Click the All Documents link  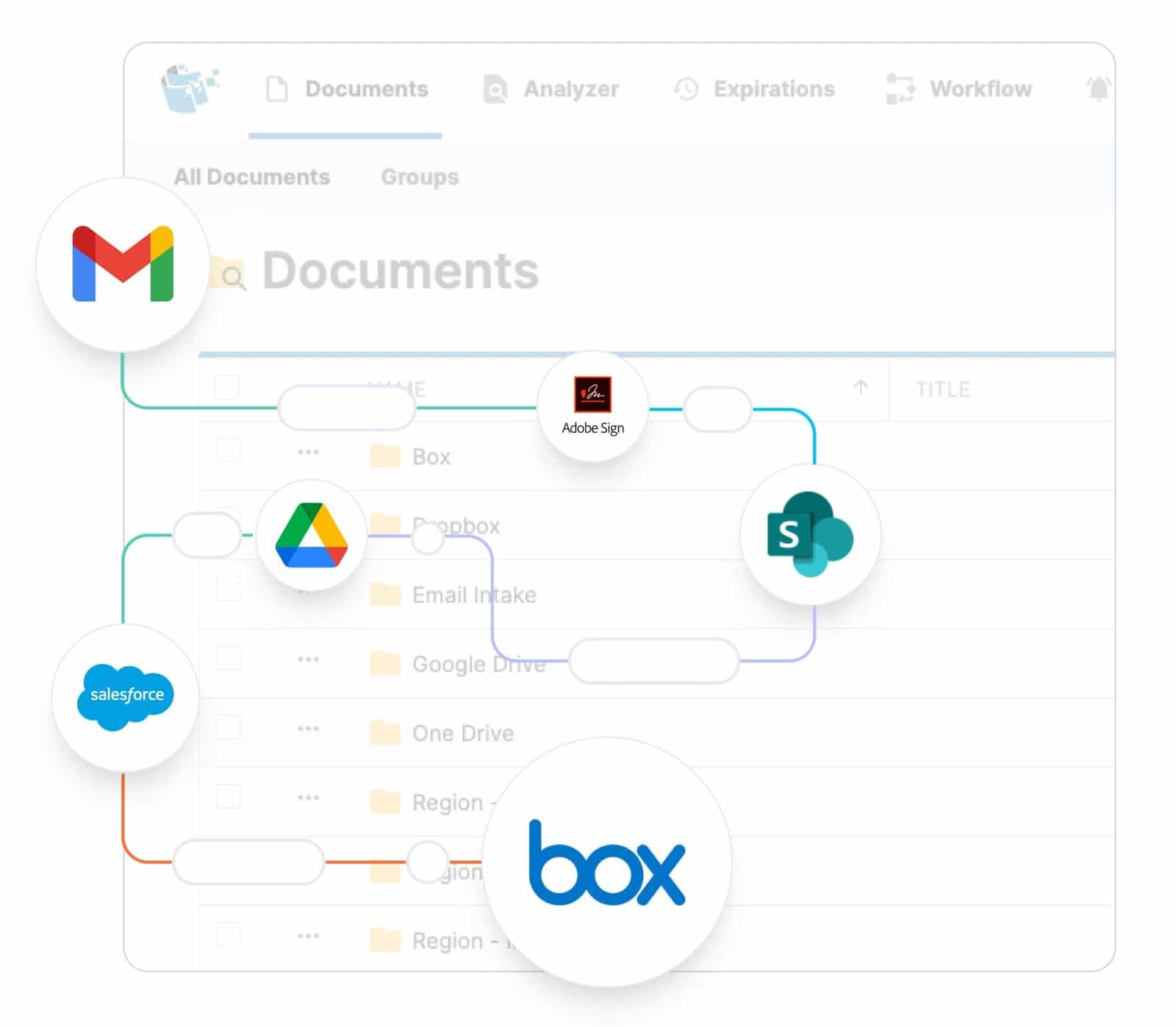click(252, 176)
